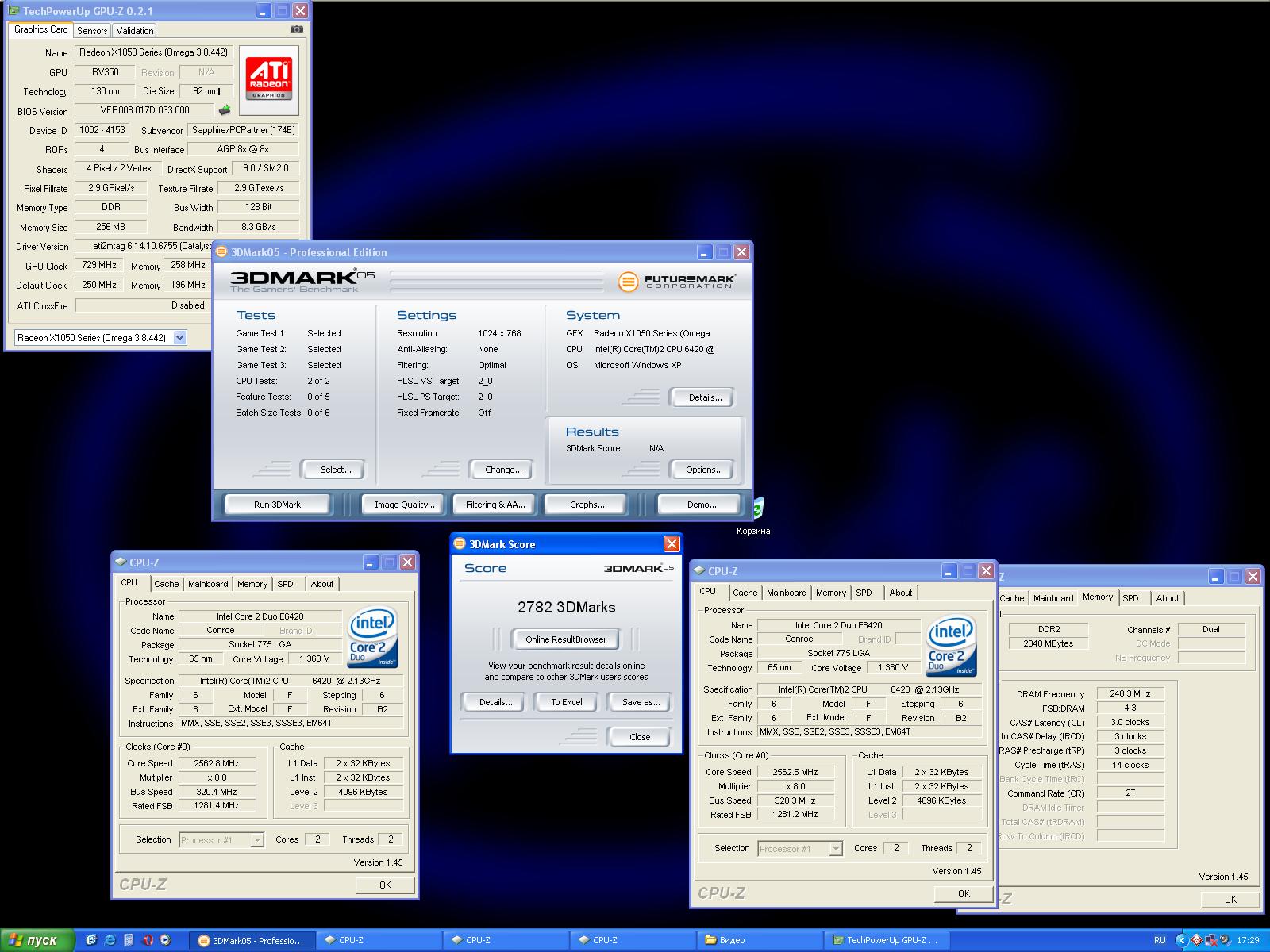Click the taskbar clock showing 17:29
Screen dimensions: 1270x952
tap(1249, 940)
